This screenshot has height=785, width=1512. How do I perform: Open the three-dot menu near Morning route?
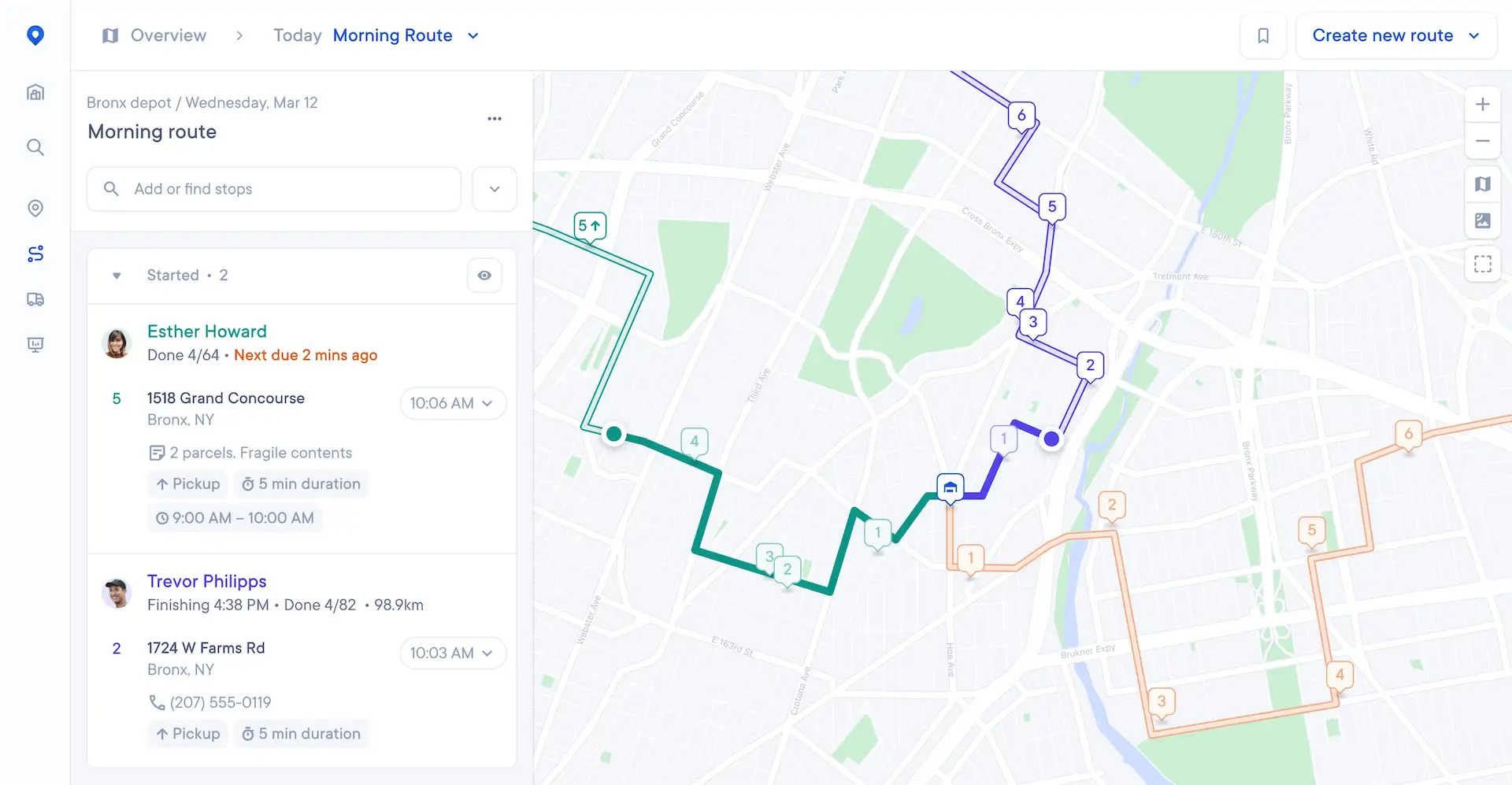tap(495, 118)
